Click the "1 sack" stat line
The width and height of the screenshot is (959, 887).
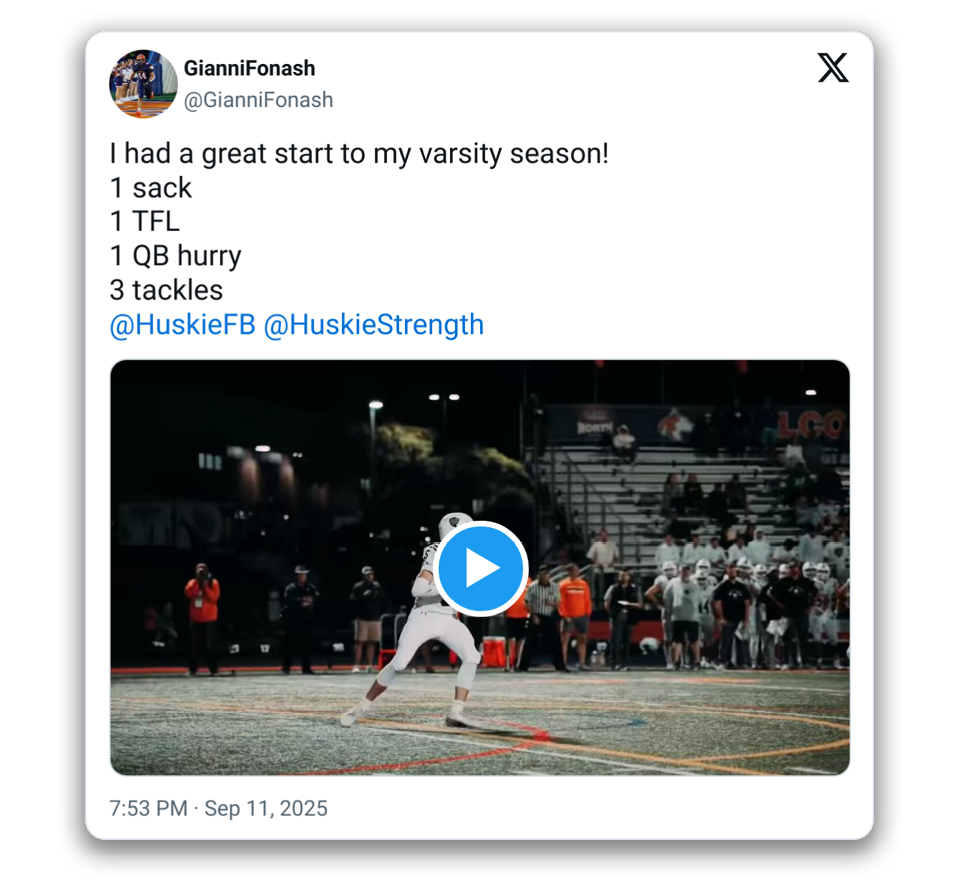(x=150, y=188)
